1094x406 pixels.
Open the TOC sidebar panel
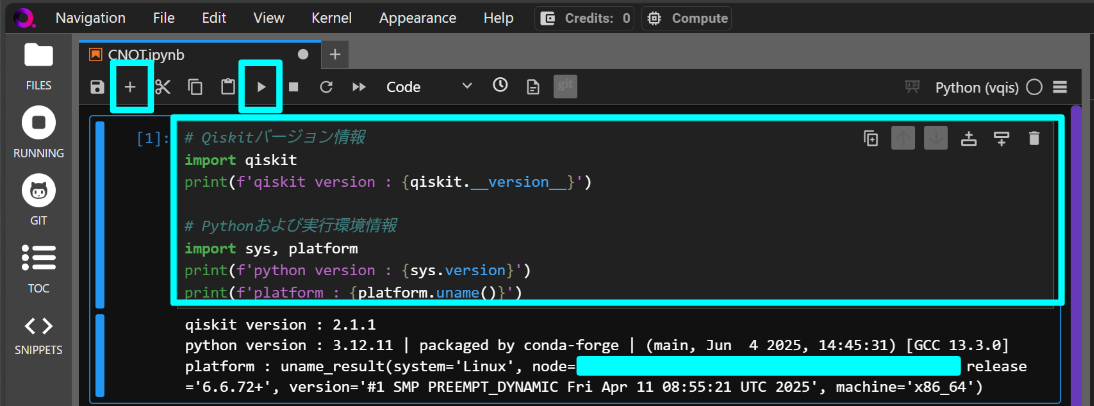[x=39, y=269]
